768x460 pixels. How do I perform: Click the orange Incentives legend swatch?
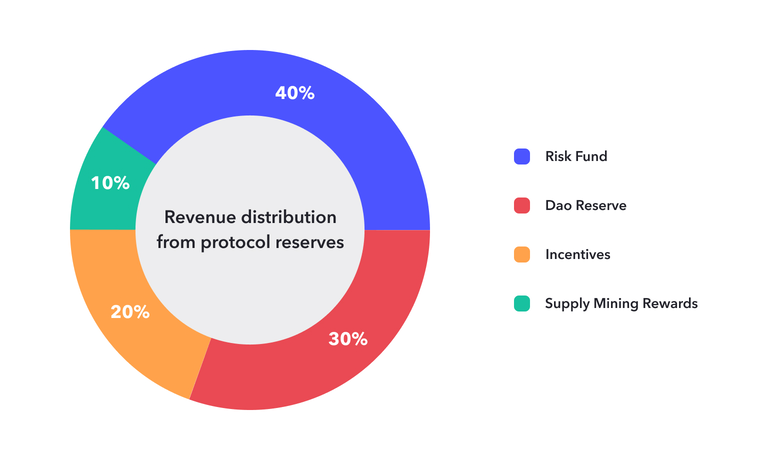click(522, 254)
